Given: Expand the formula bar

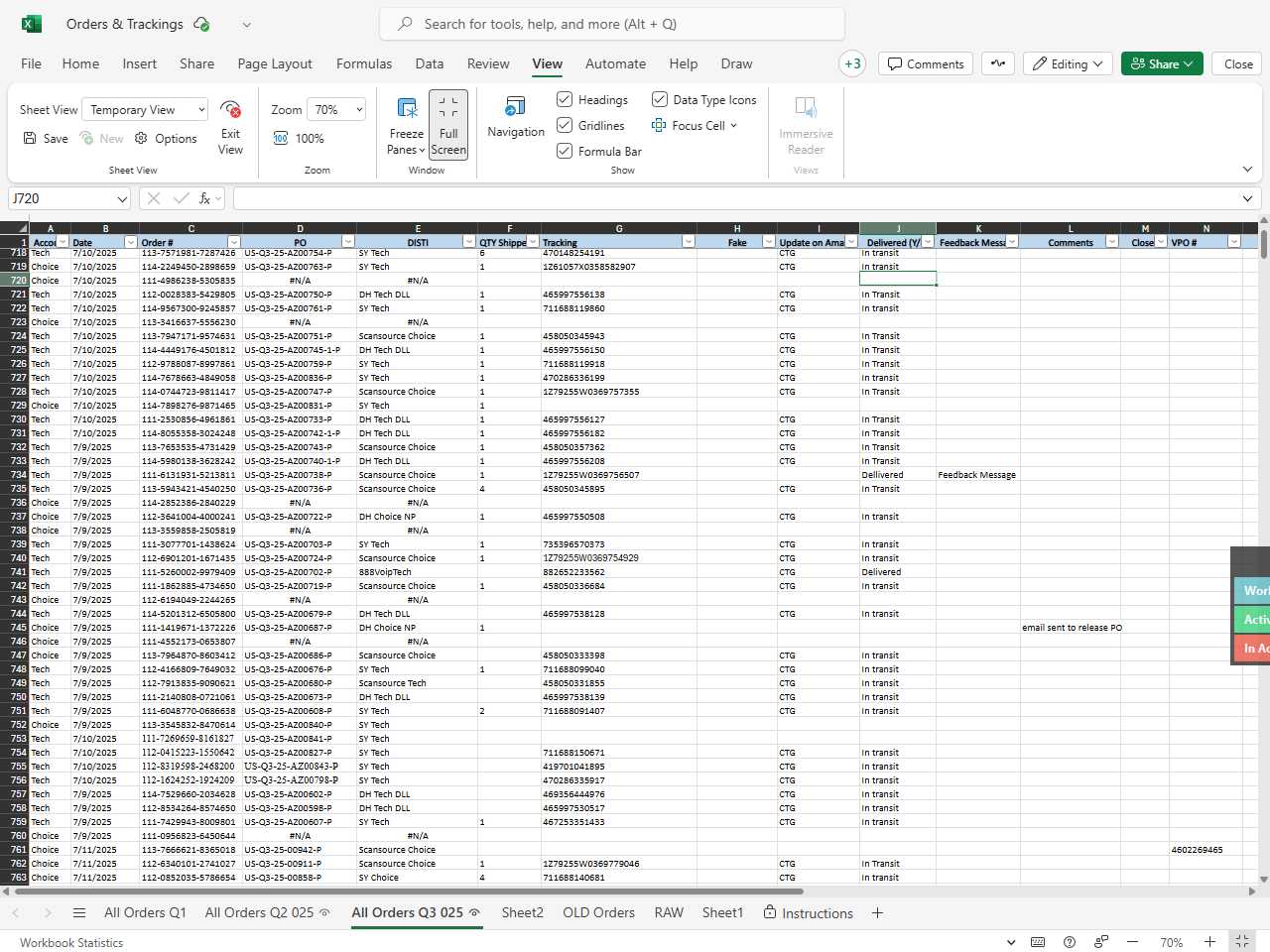Looking at the screenshot, I should [1247, 198].
